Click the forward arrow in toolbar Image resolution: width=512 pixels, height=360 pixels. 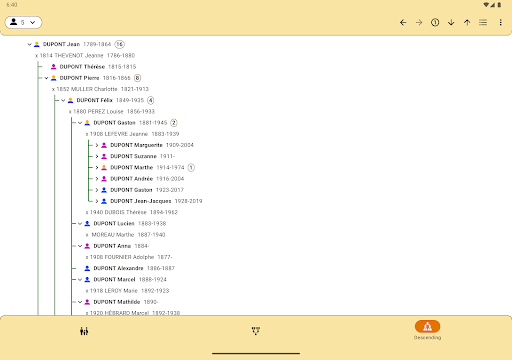[419, 22]
